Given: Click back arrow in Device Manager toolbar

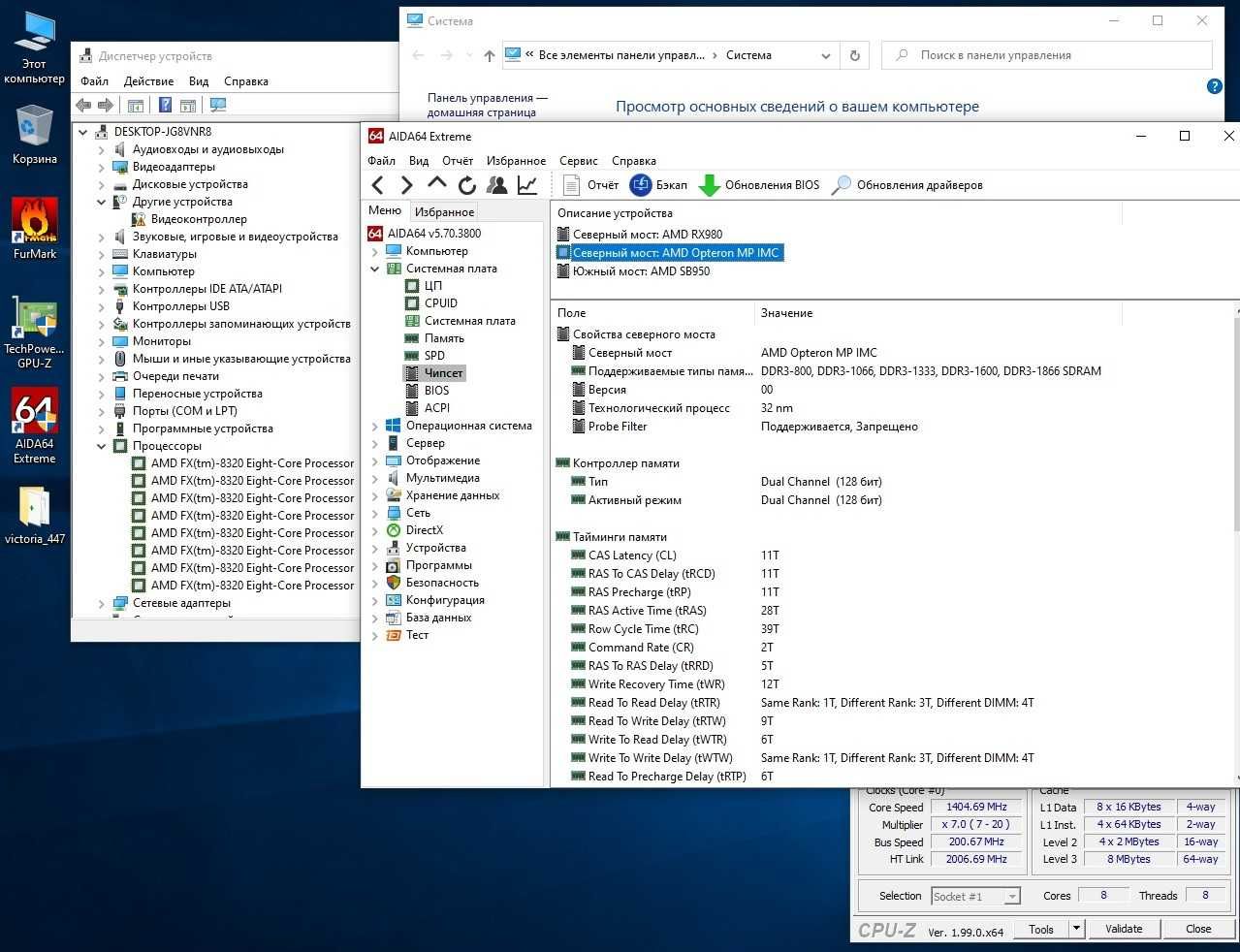Looking at the screenshot, I should [83, 105].
